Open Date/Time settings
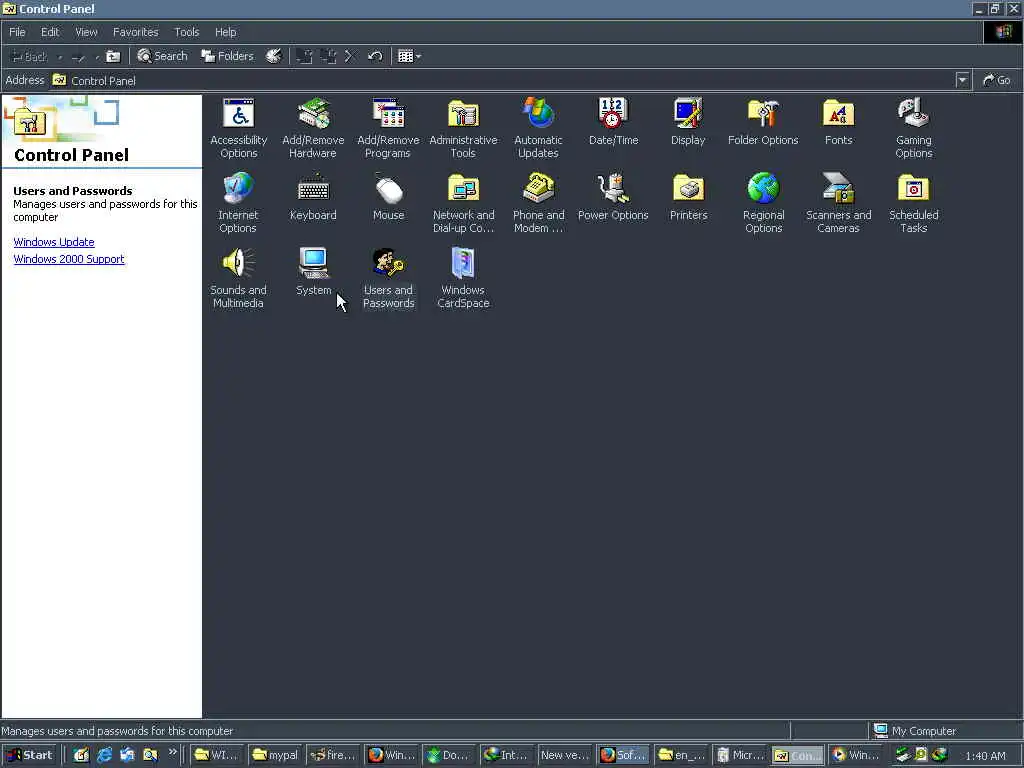The image size is (1024, 768). 613,121
